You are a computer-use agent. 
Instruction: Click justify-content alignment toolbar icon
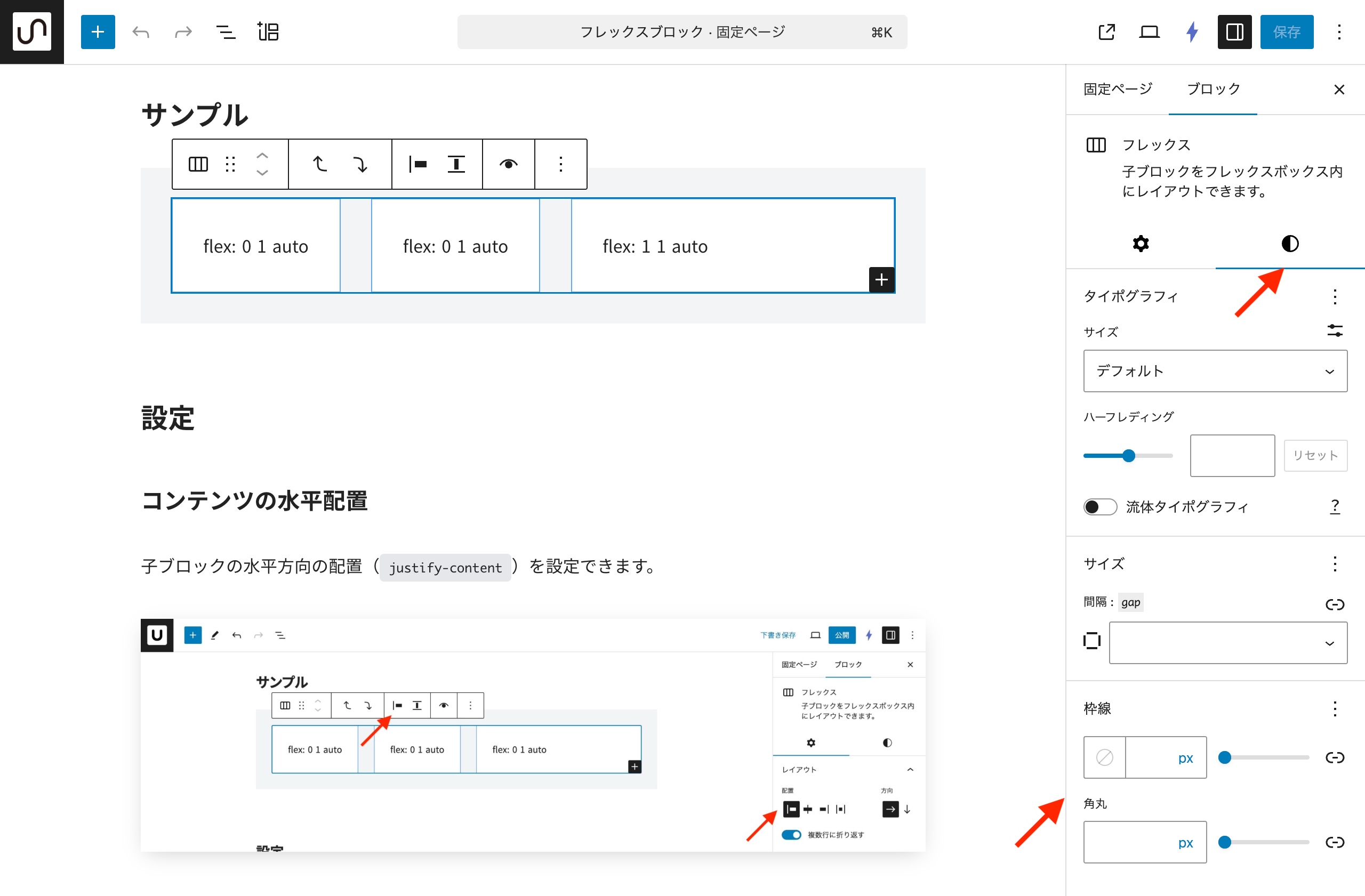tap(417, 165)
